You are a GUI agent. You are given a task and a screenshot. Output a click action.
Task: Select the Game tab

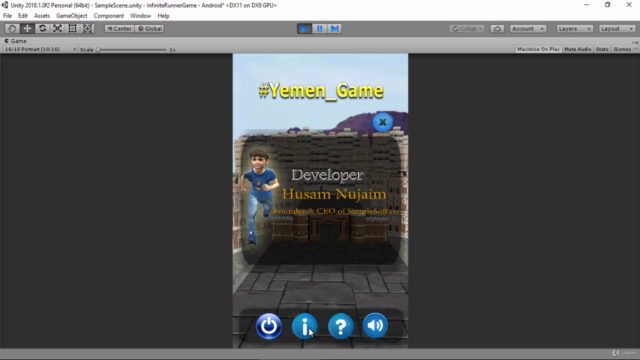(x=16, y=41)
